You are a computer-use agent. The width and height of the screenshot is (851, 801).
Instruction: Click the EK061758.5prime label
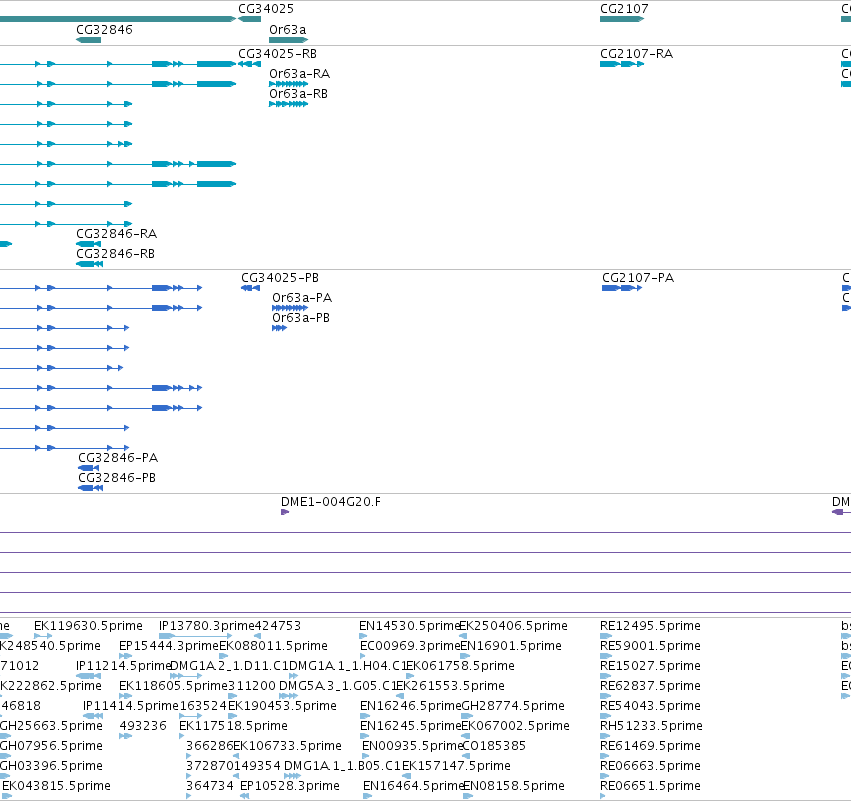pos(460,666)
